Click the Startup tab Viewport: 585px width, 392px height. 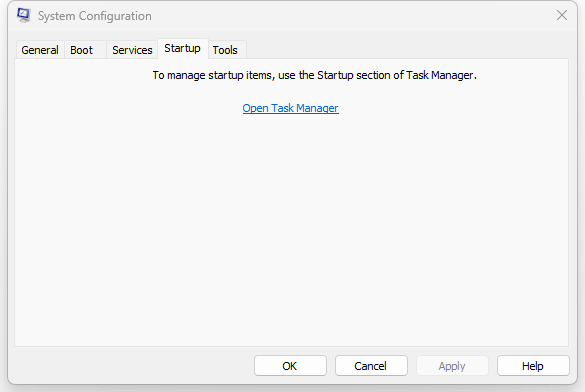pos(182,48)
